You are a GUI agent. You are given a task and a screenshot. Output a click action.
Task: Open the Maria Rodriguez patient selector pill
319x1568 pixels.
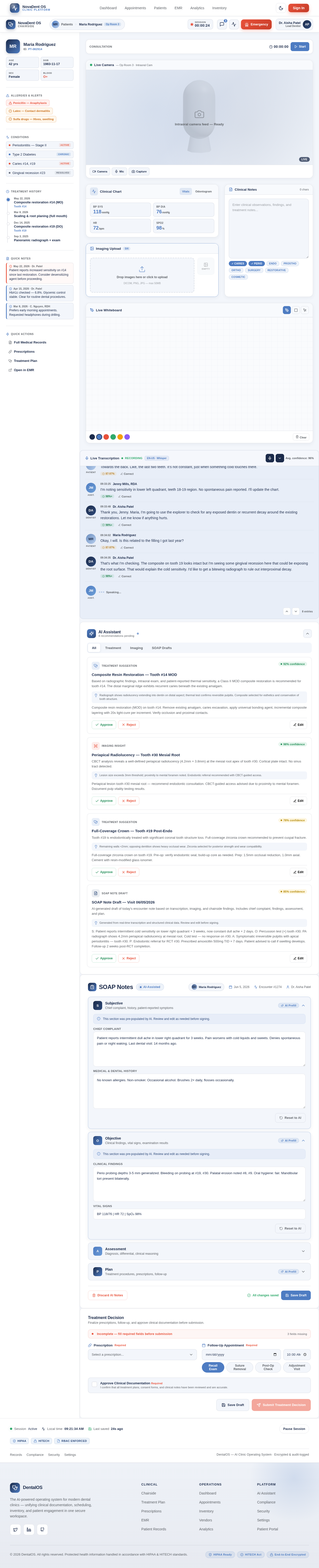click(86, 24)
